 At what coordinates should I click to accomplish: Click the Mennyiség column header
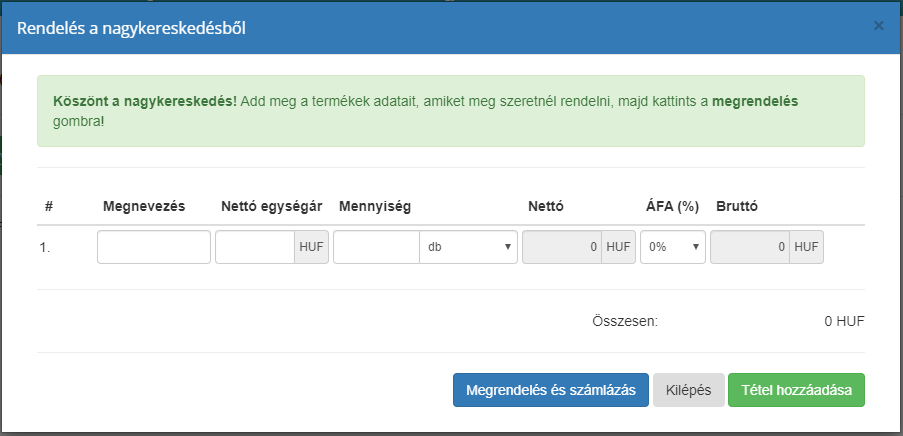tap(375, 207)
